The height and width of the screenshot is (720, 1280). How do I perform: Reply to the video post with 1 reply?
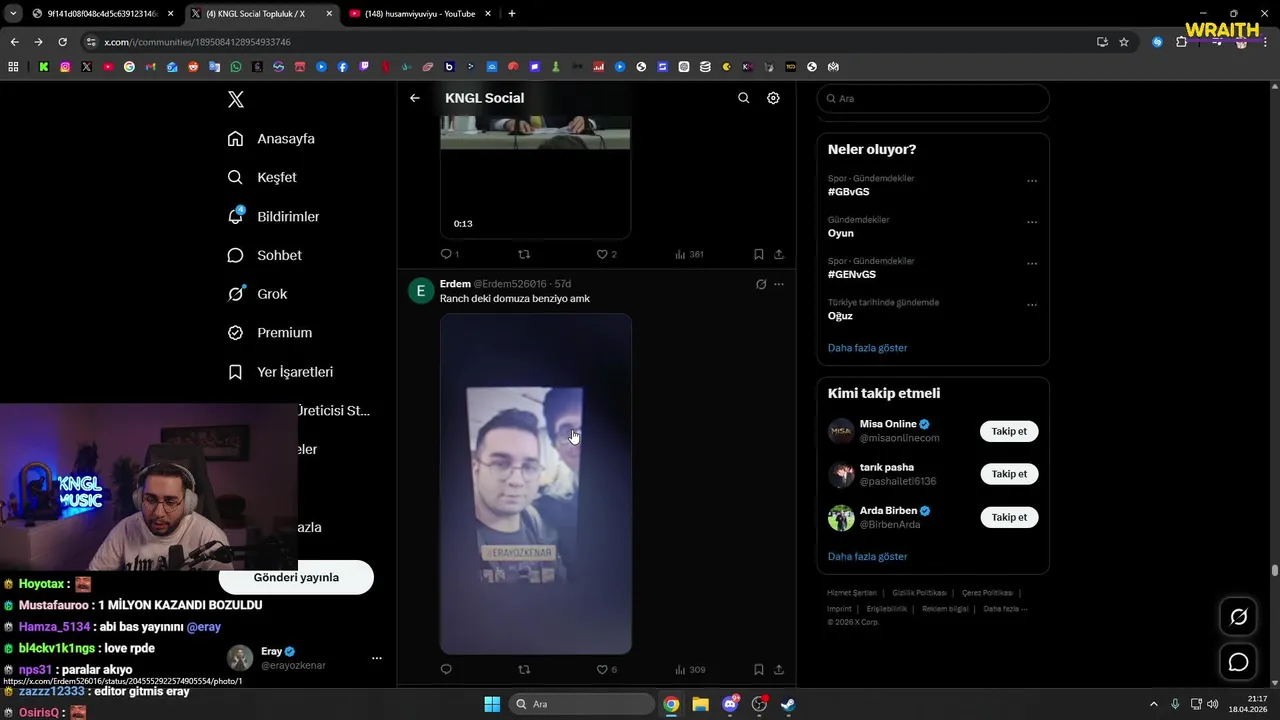coord(449,254)
